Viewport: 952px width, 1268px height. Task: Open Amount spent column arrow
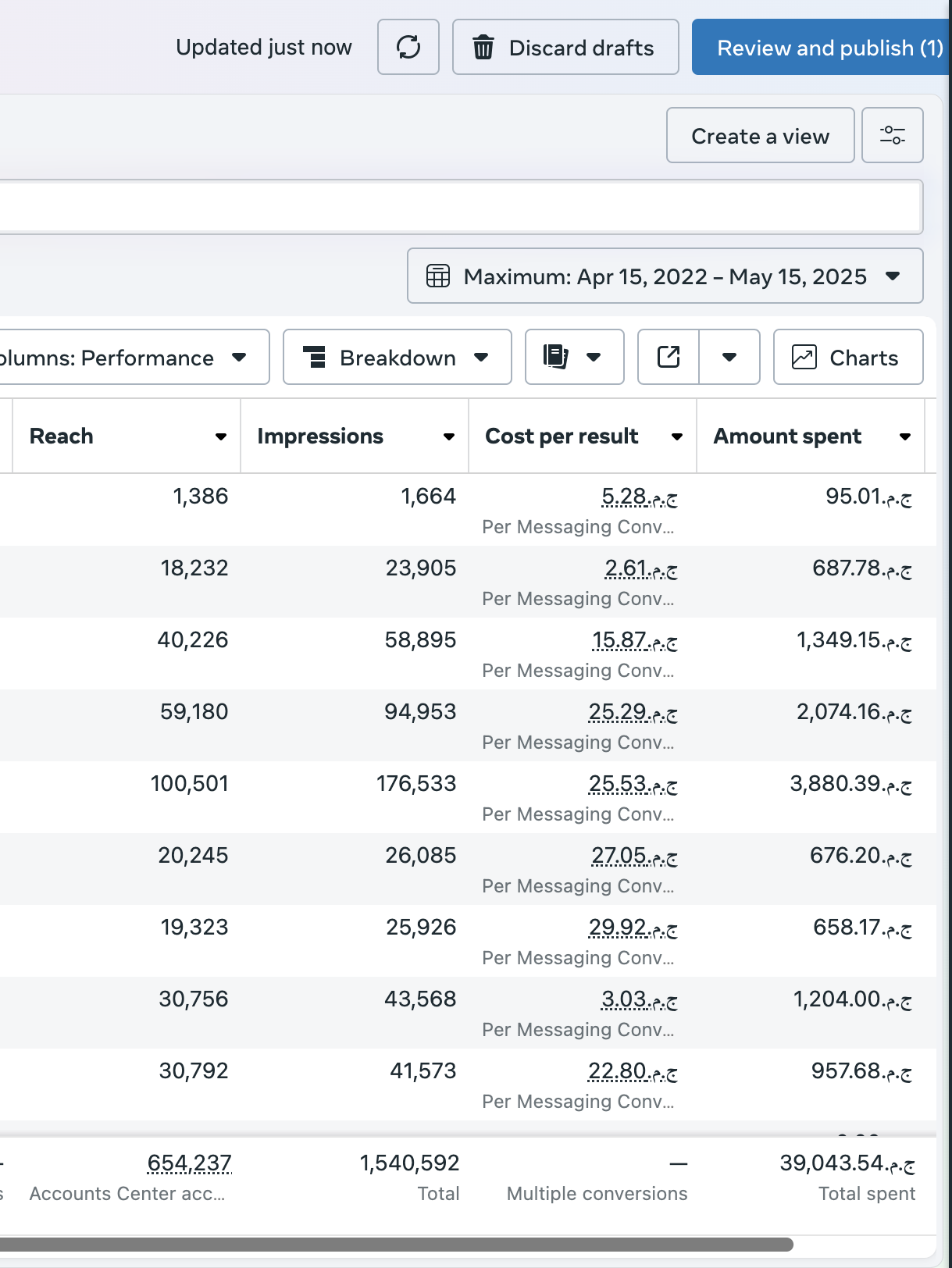tap(905, 436)
